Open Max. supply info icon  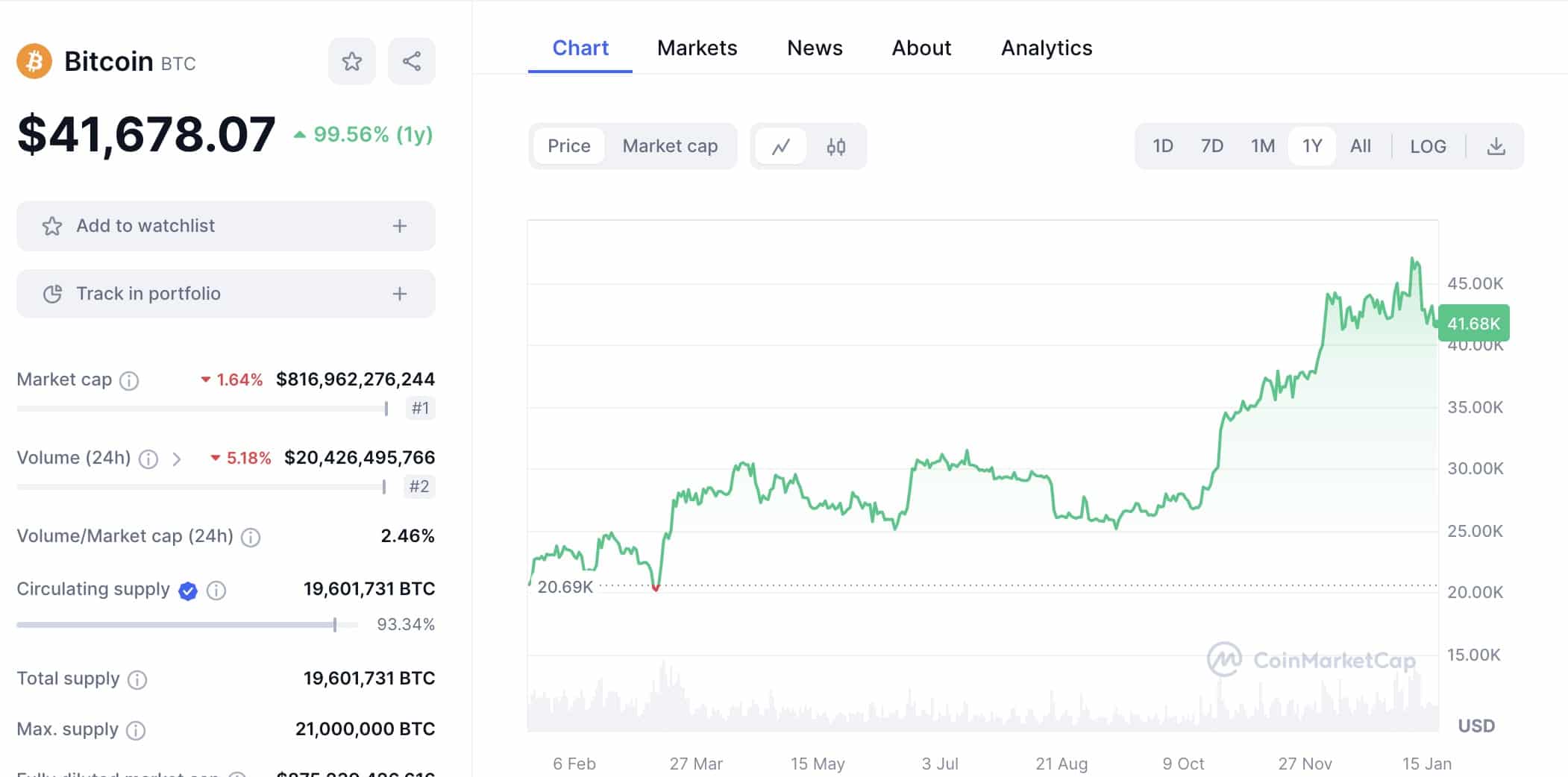click(136, 731)
